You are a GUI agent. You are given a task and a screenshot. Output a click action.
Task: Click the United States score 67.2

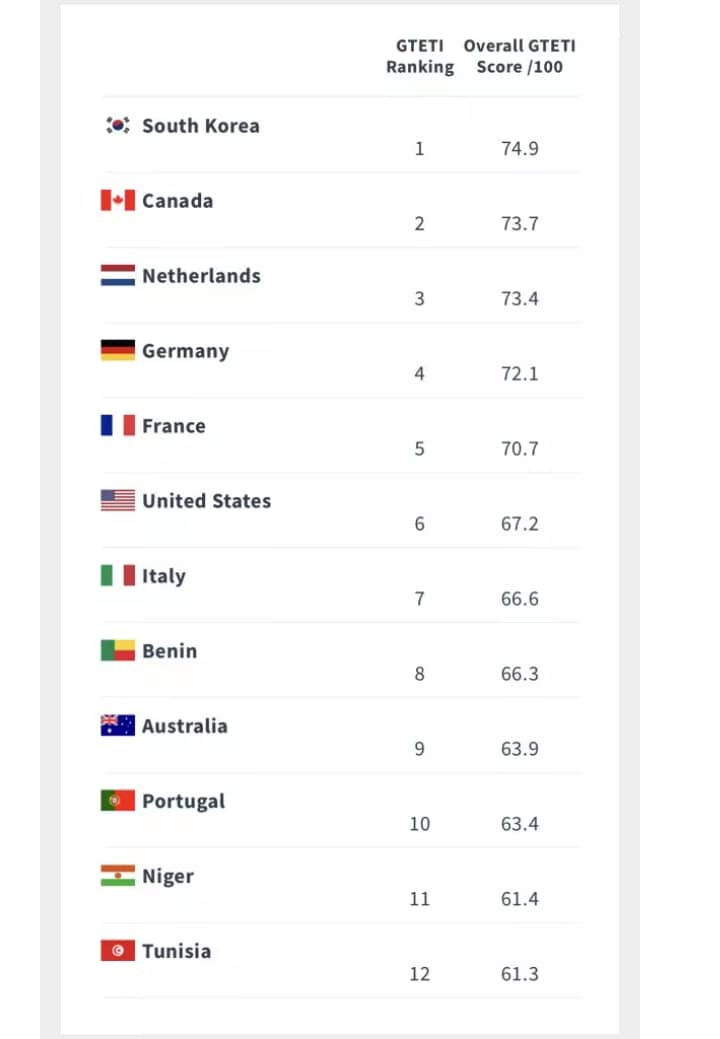520,524
